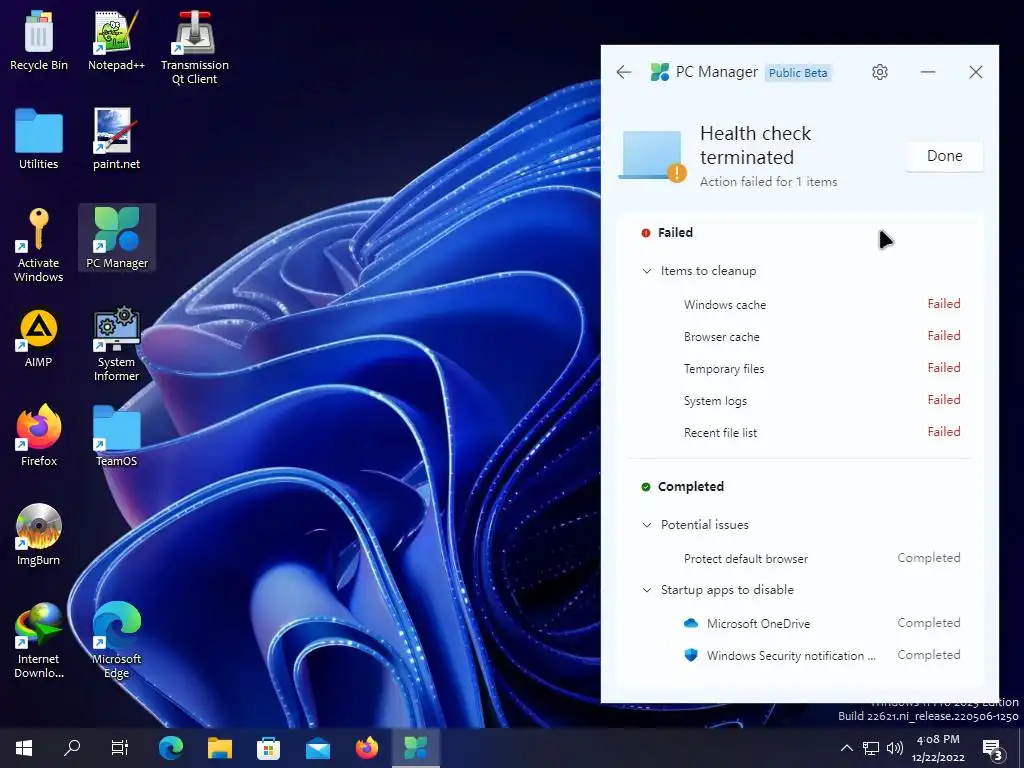Open network status tray icon

pyautogui.click(x=871, y=748)
